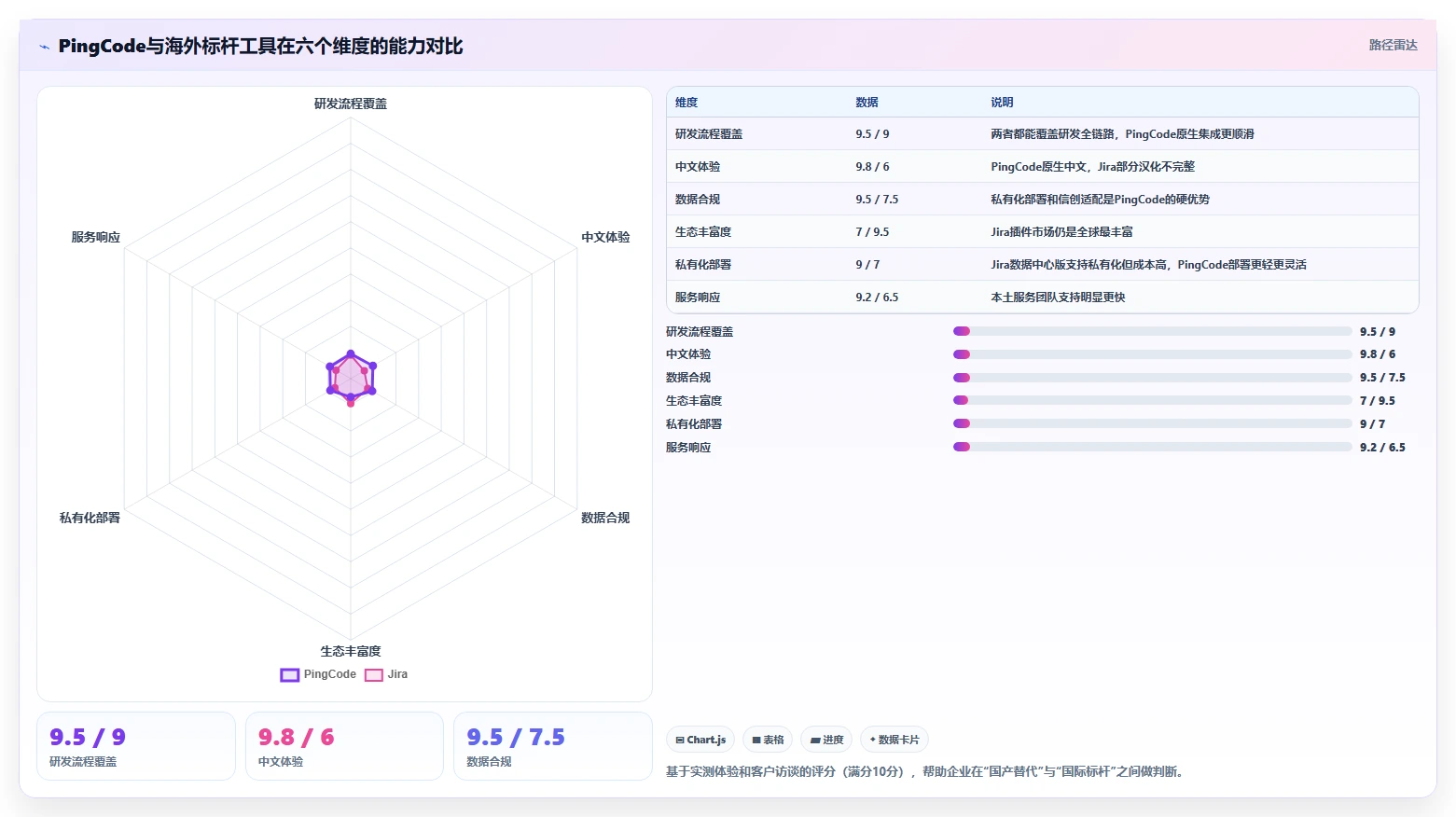Click the Chart.js tag chip
1456x817 pixels.
(x=700, y=740)
